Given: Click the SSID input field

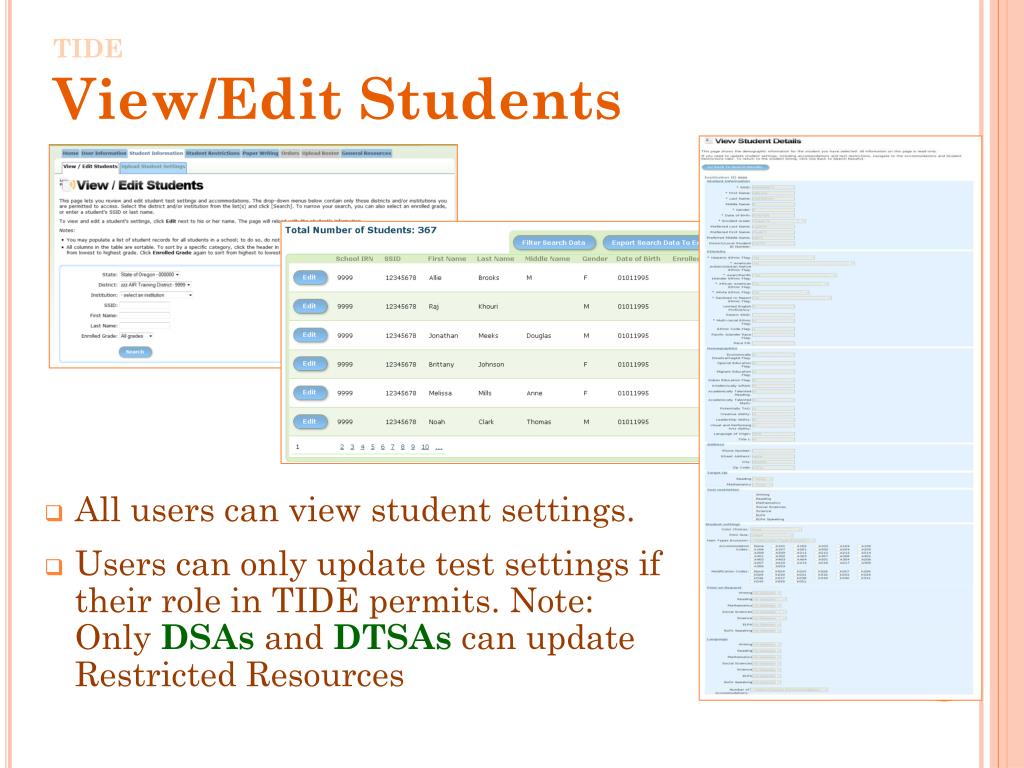Looking at the screenshot, I should pyautogui.click(x=144, y=305).
